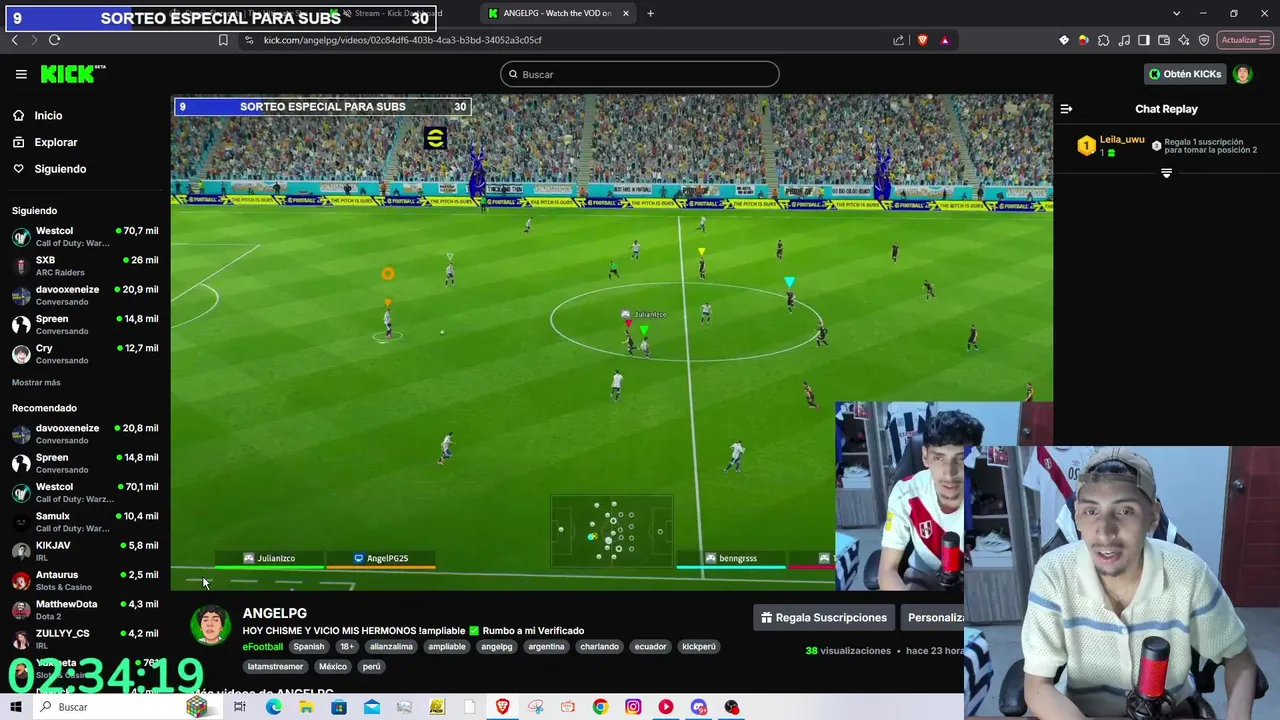Go to Inicio in the sidebar
Screen dimensions: 1280x720
pos(48,115)
